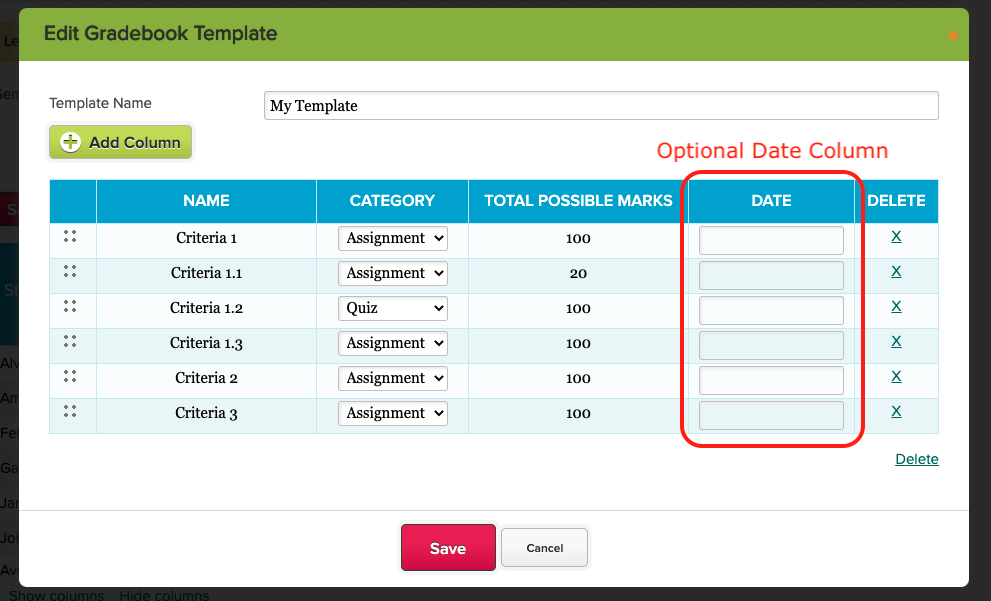
Task: Click total marks 100 for Criteria 3
Action: [x=578, y=414]
